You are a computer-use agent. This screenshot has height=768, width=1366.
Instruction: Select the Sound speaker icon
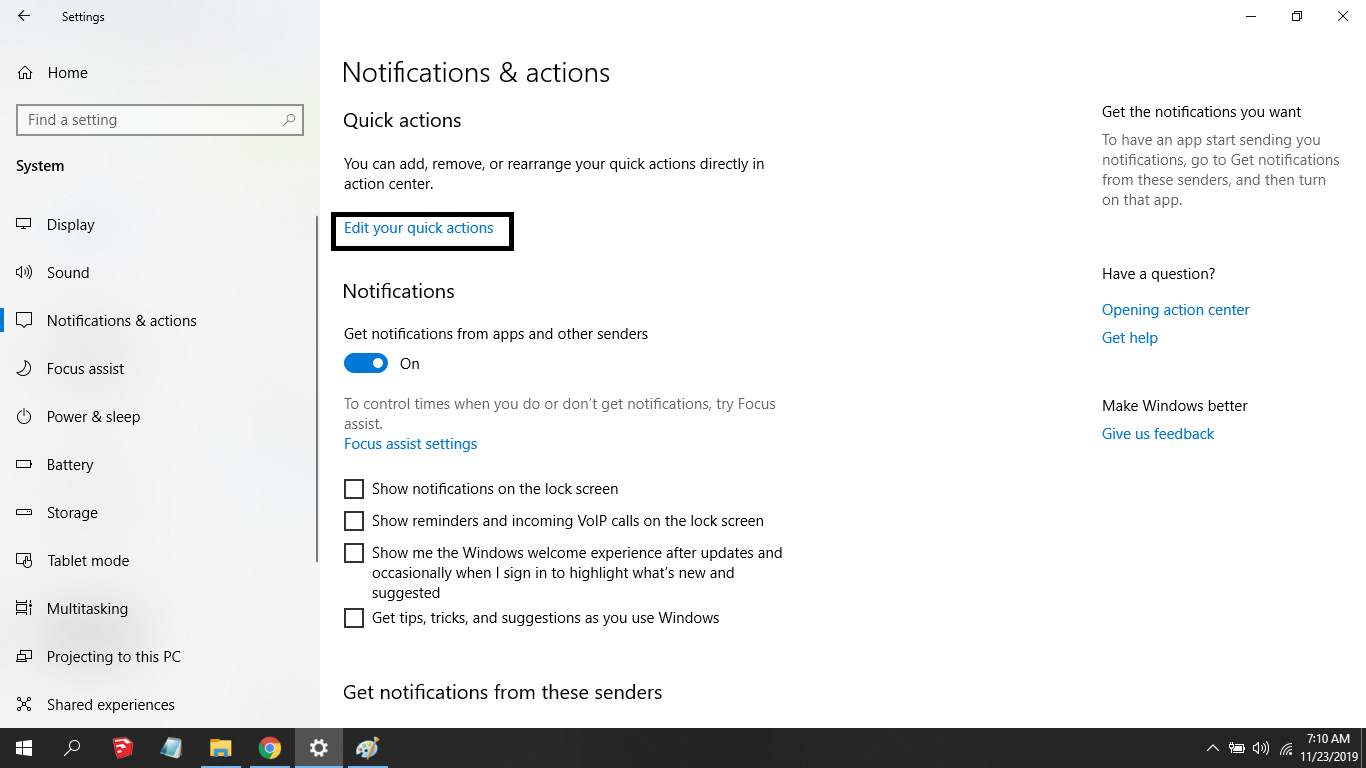tap(25, 273)
